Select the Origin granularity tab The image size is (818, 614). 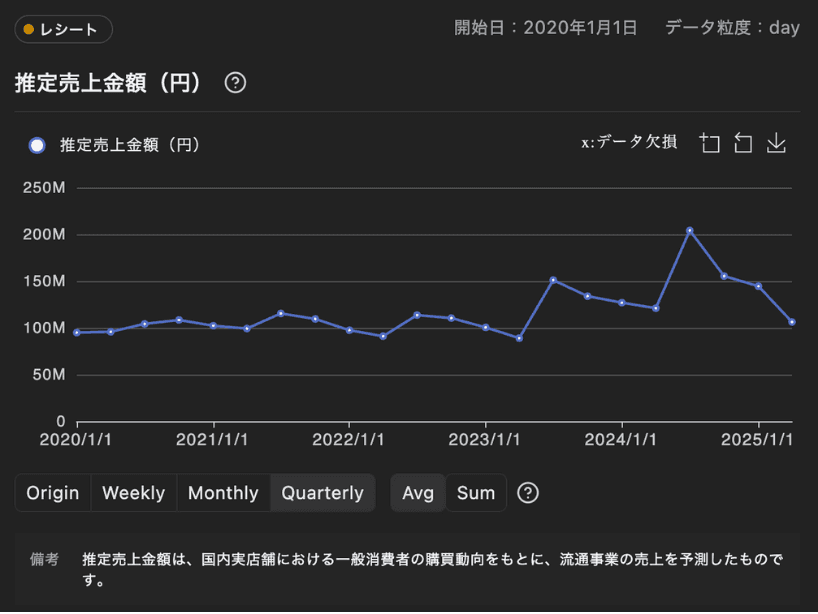coord(53,493)
